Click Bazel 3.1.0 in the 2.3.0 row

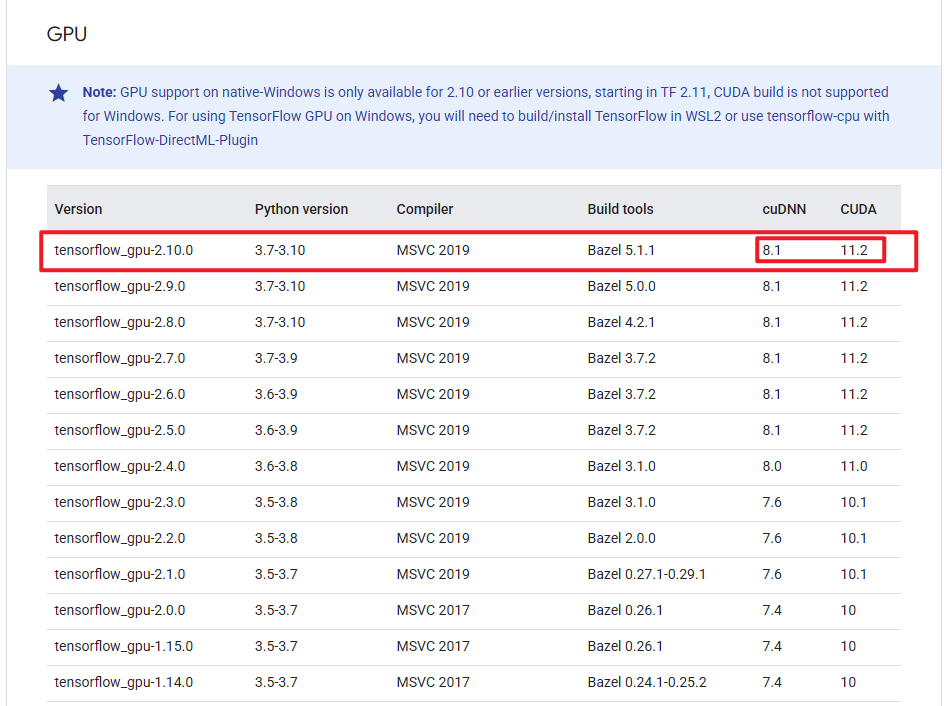[x=621, y=503]
